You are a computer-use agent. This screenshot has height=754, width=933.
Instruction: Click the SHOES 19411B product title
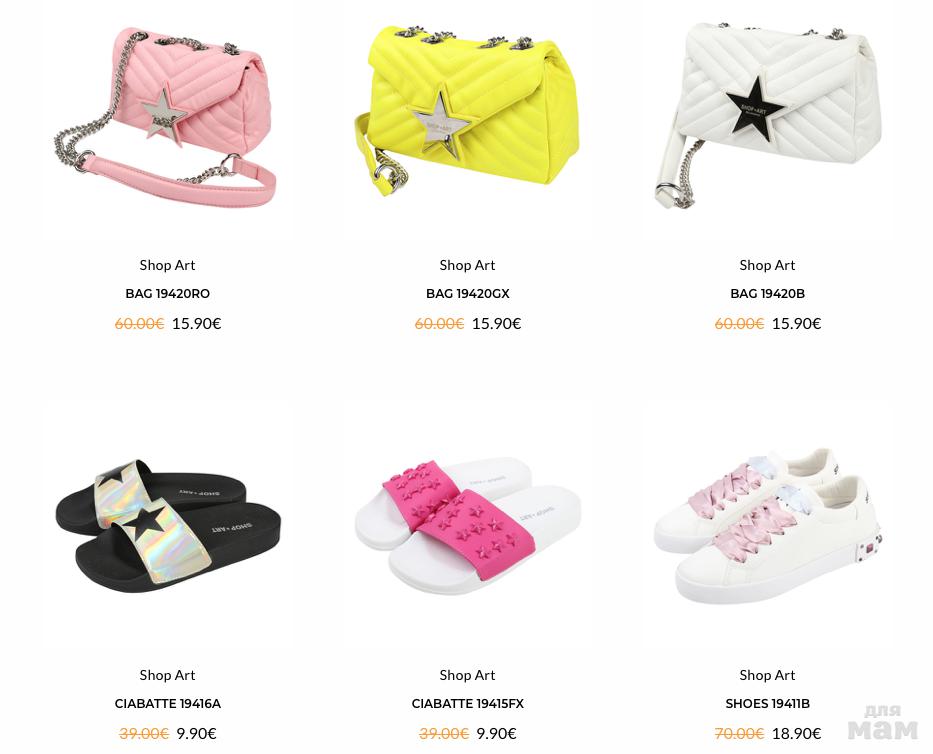pyautogui.click(x=768, y=703)
